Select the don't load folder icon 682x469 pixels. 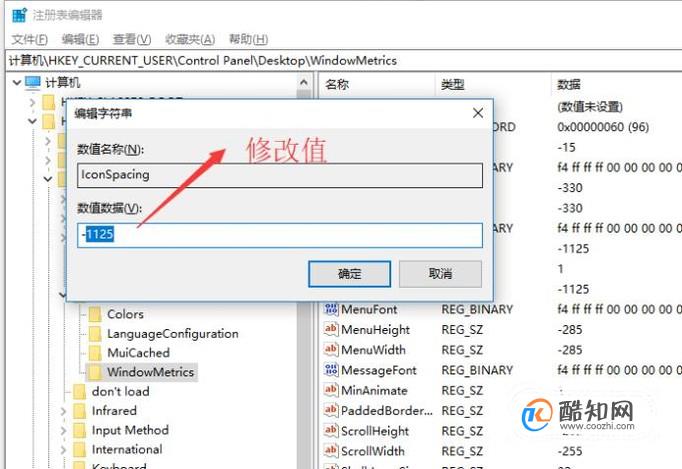click(80, 392)
